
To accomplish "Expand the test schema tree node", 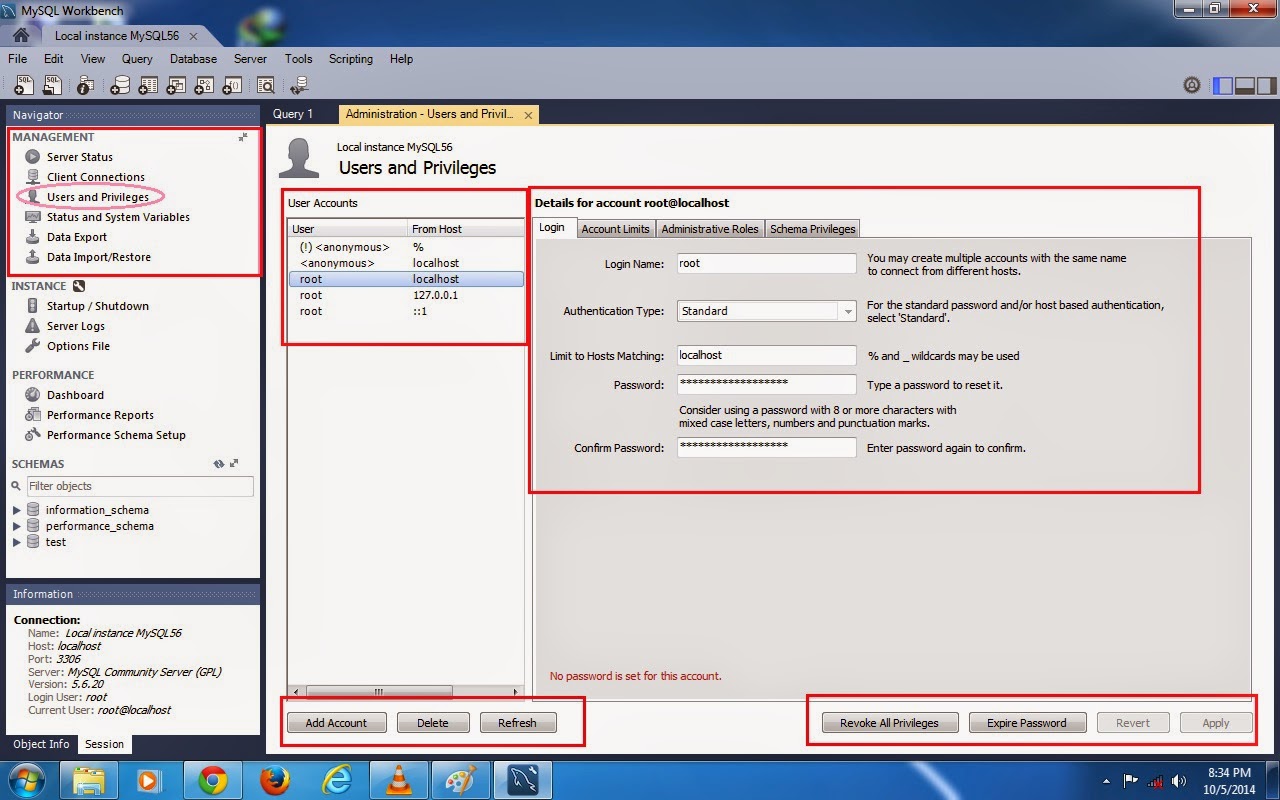I will [x=17, y=542].
